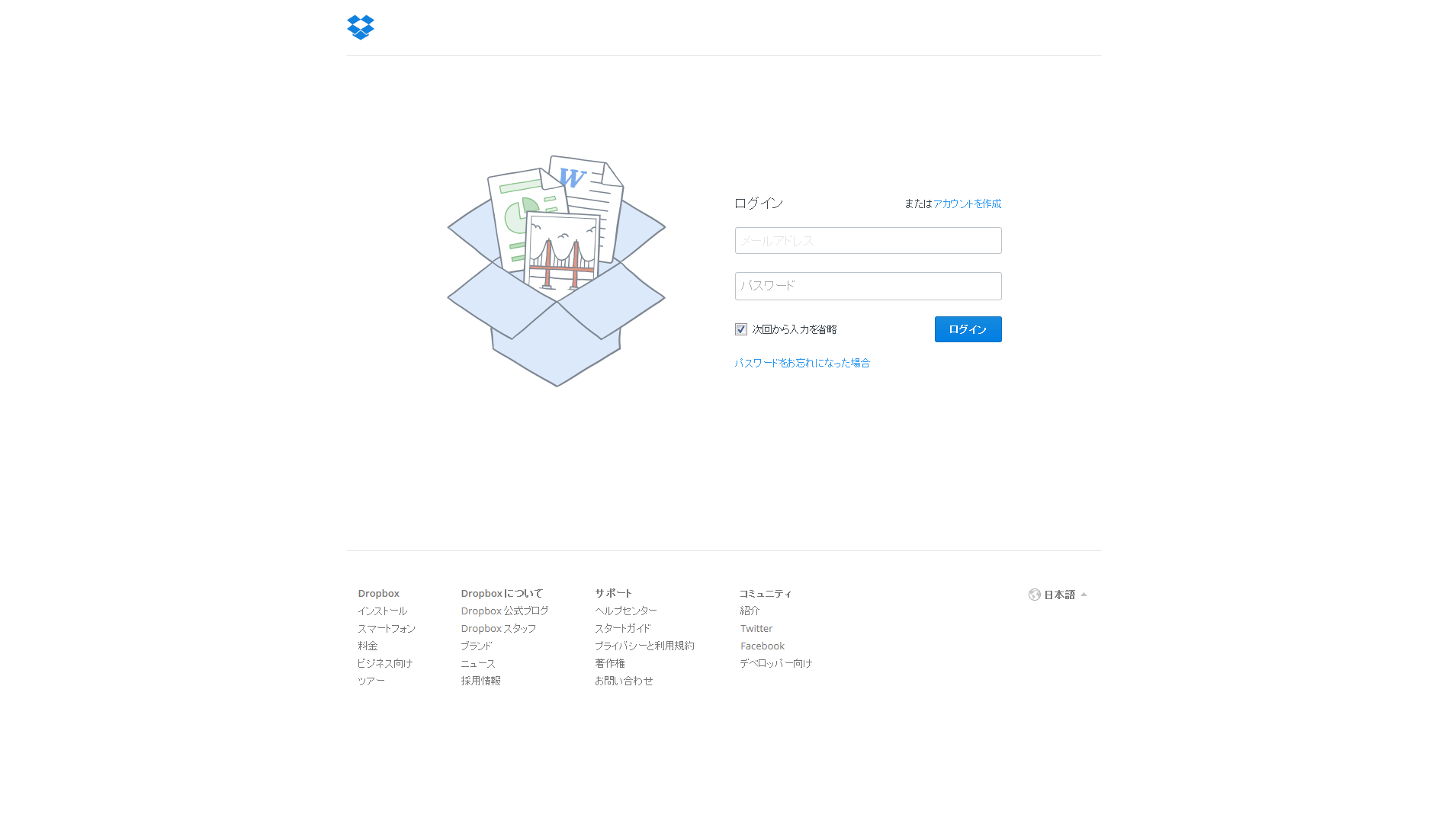
Task: Open the スタートガイド link
Action: (623, 629)
